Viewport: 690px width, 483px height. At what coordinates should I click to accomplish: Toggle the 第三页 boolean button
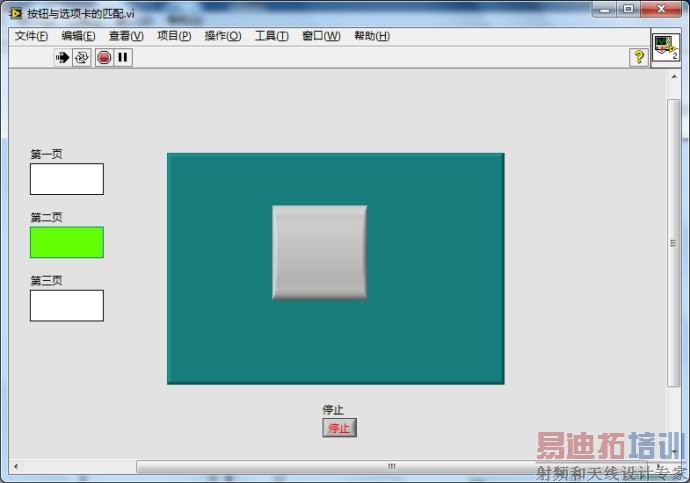click(x=67, y=306)
